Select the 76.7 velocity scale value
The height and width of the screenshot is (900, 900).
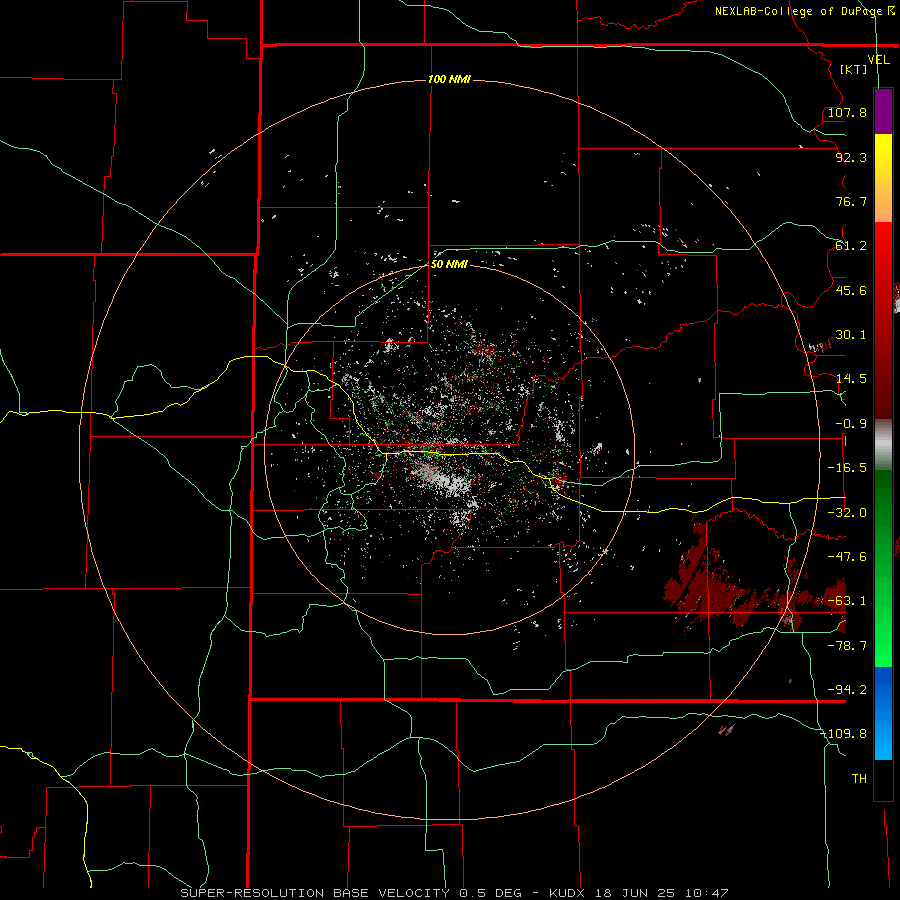coord(851,201)
